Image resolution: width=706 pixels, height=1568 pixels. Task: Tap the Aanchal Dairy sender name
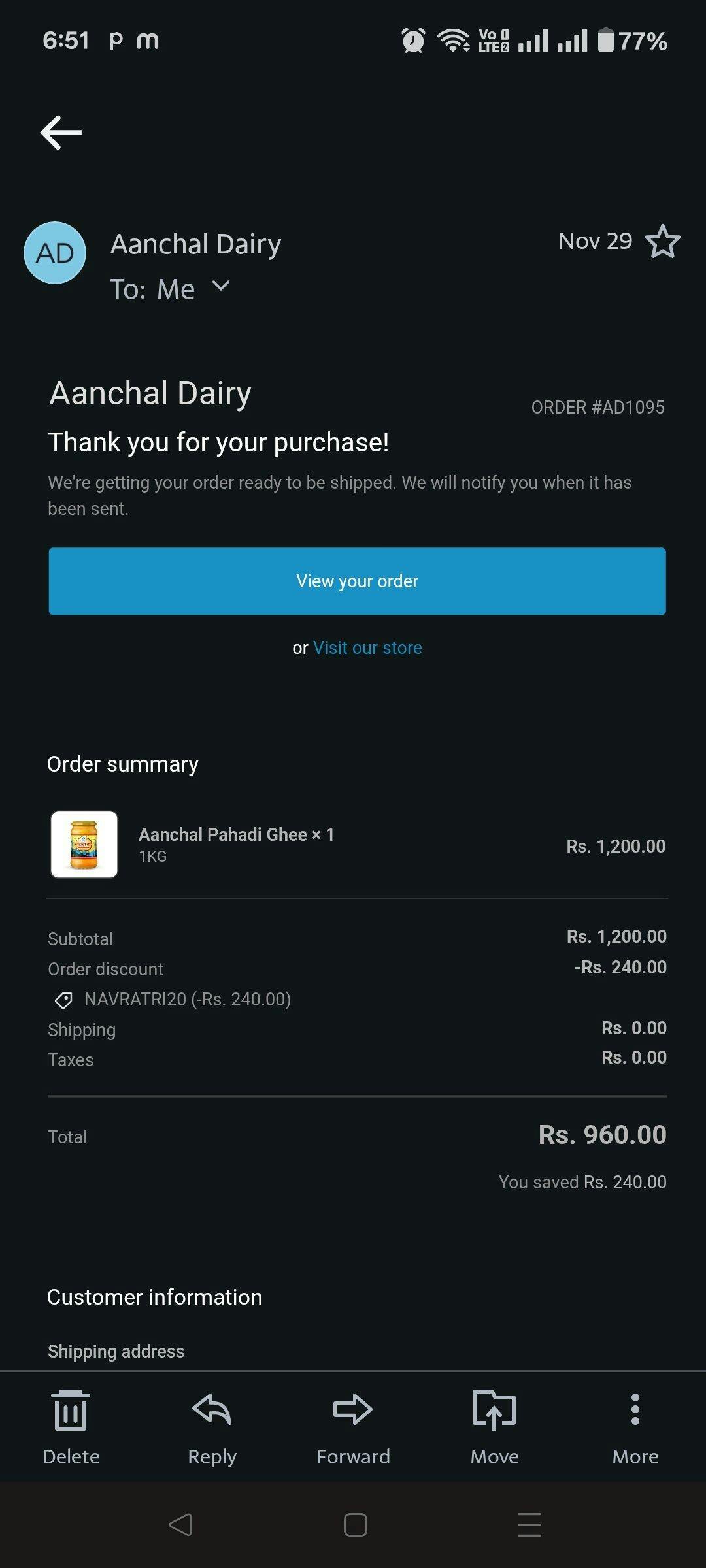[x=195, y=244]
